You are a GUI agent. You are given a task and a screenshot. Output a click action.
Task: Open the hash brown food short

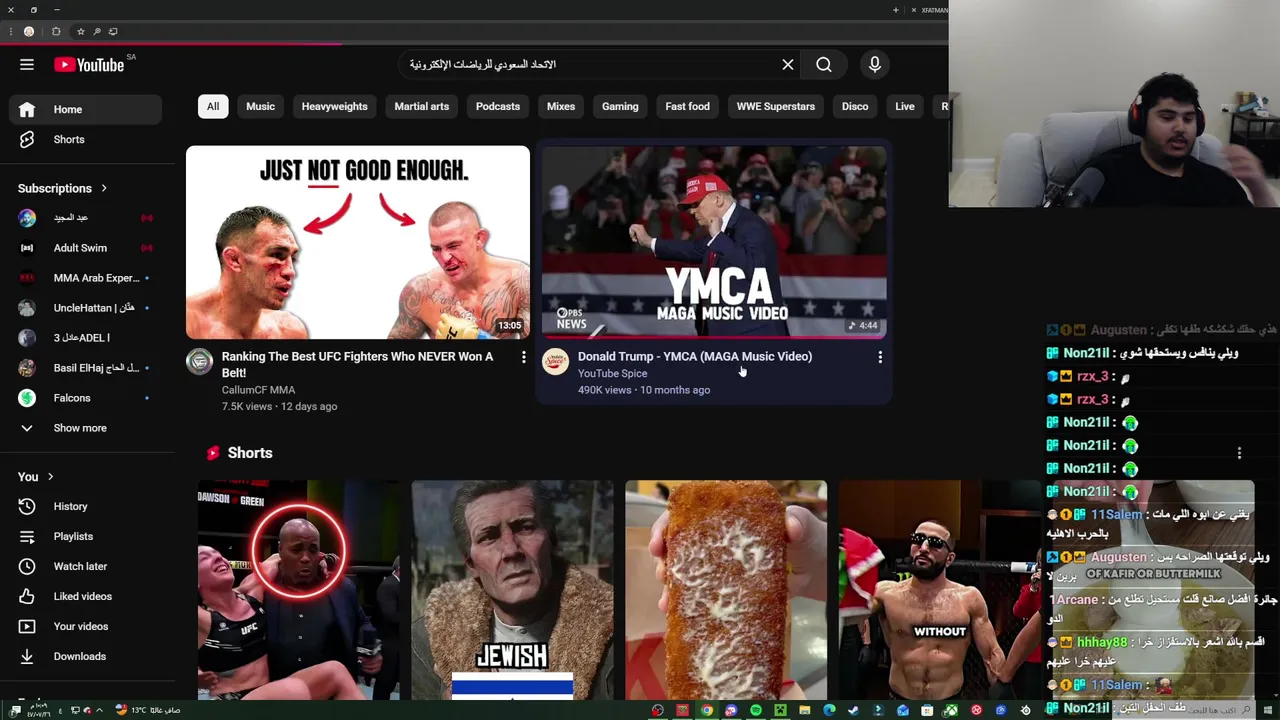tap(726, 590)
